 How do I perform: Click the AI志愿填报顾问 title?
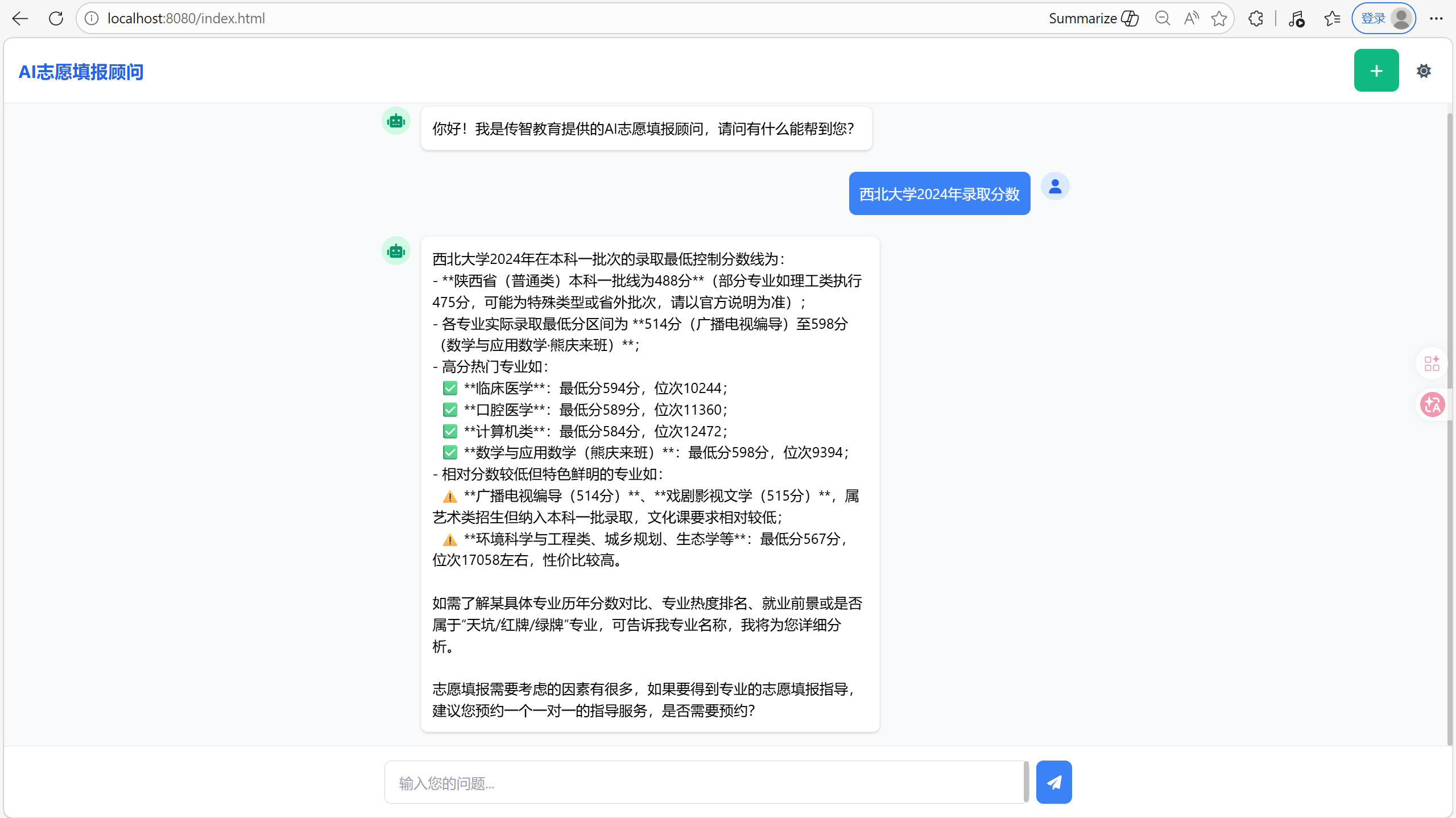coord(81,72)
